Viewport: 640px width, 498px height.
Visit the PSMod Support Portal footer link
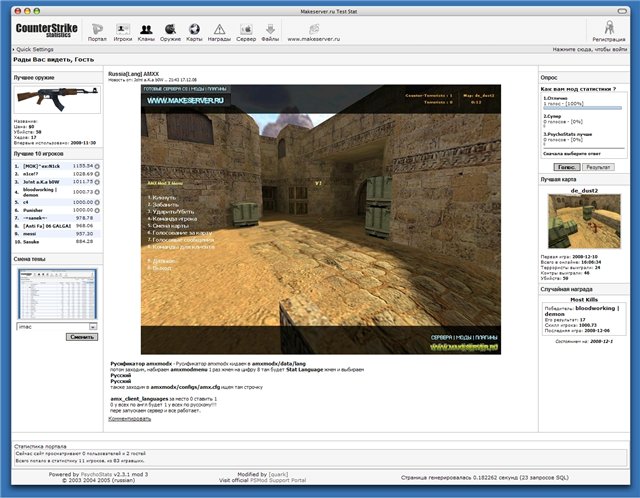(278, 480)
